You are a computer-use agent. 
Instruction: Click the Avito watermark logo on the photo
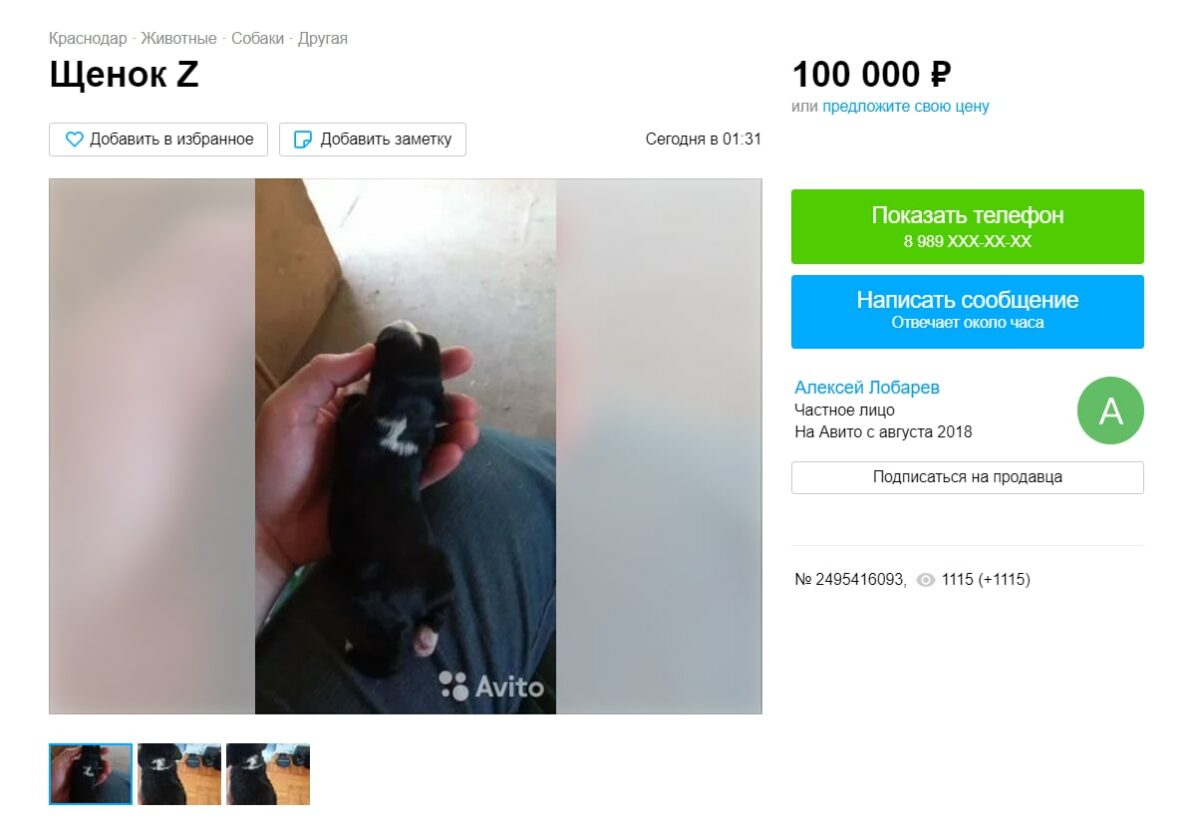[x=491, y=686]
